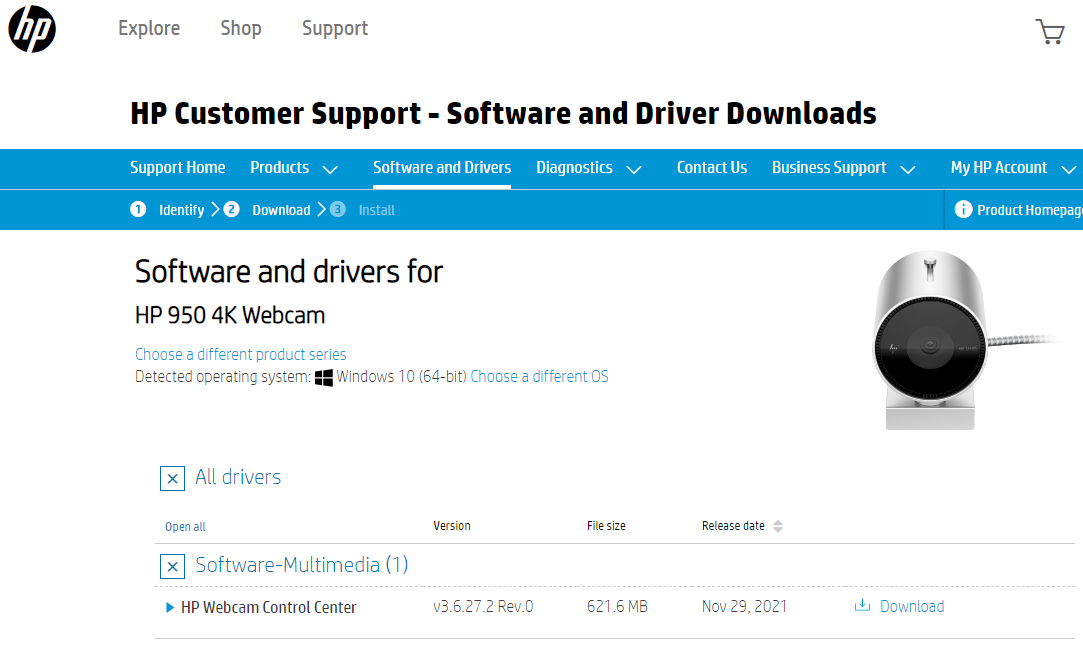1083x661 pixels.
Task: Click the Install step 3 circle
Action: 338,209
